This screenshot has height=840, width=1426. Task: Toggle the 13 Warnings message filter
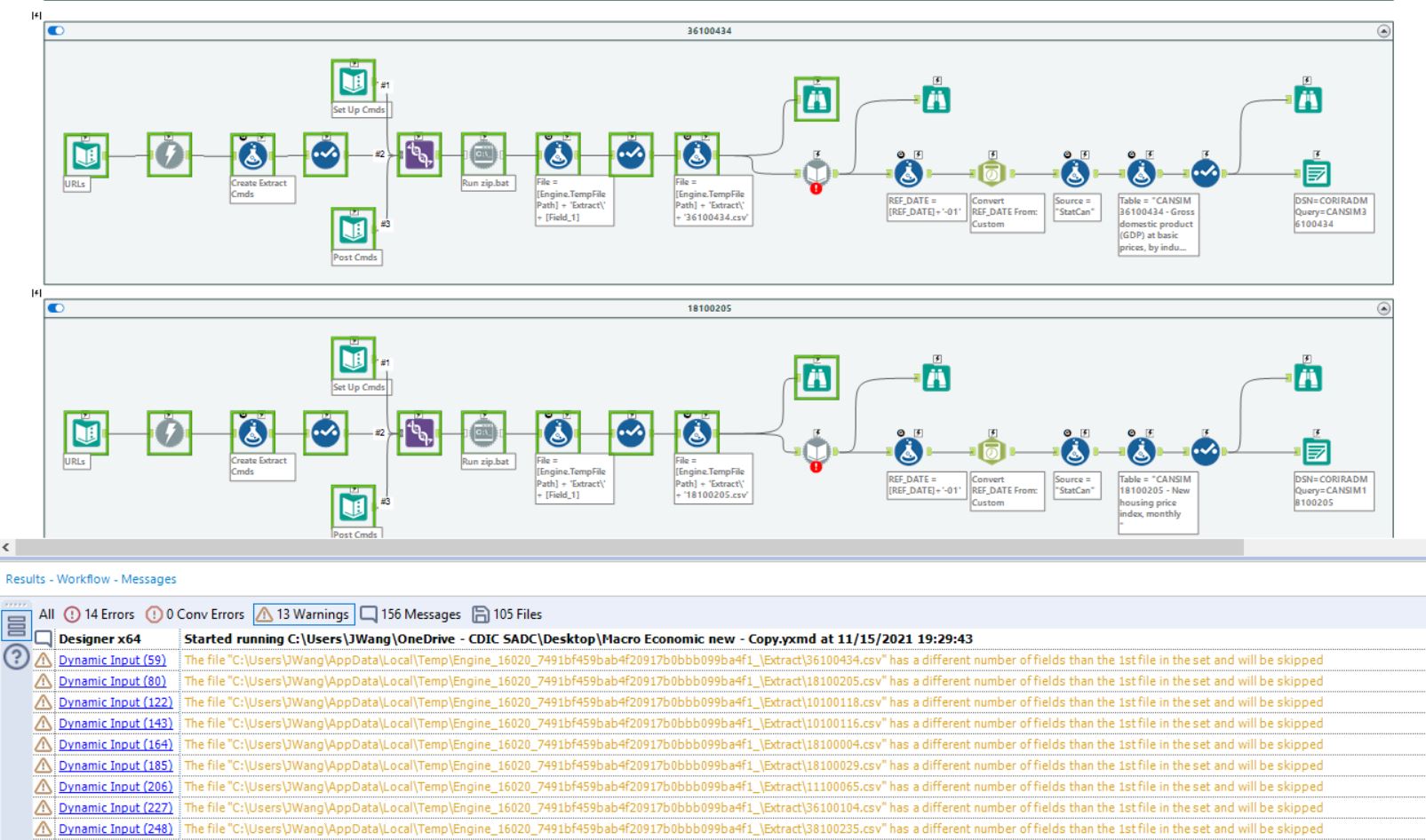[x=305, y=614]
